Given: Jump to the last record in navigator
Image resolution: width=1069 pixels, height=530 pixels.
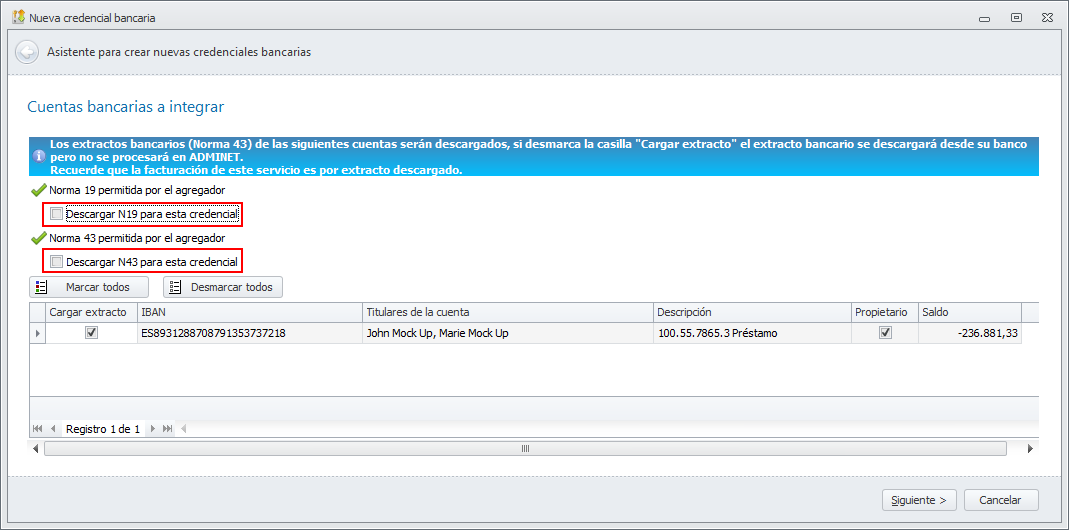Looking at the screenshot, I should click(167, 429).
